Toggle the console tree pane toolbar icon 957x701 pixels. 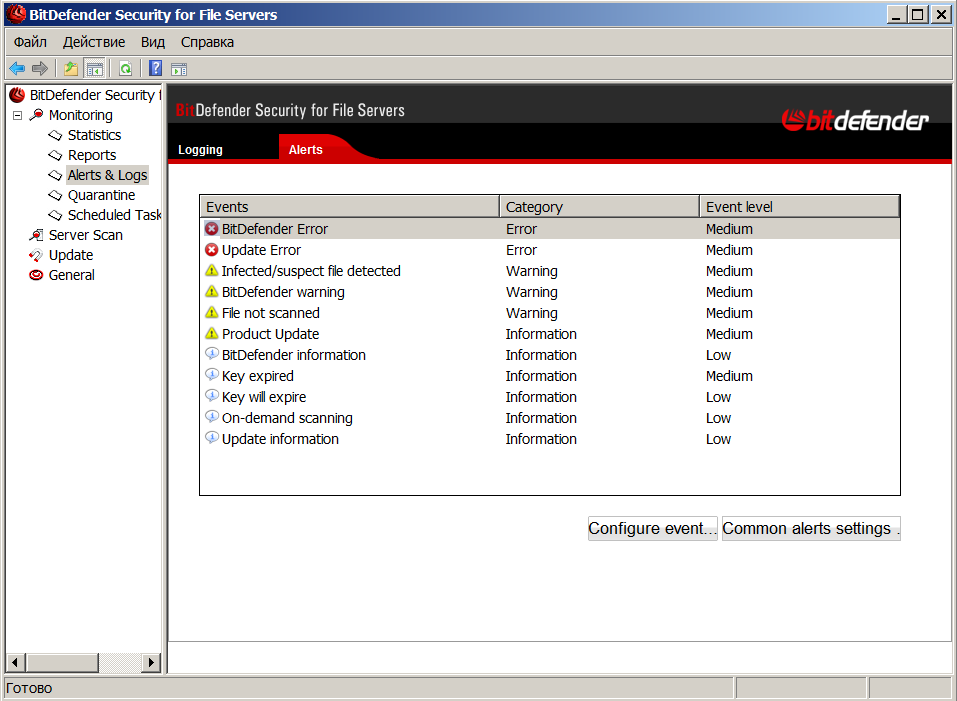(x=95, y=69)
